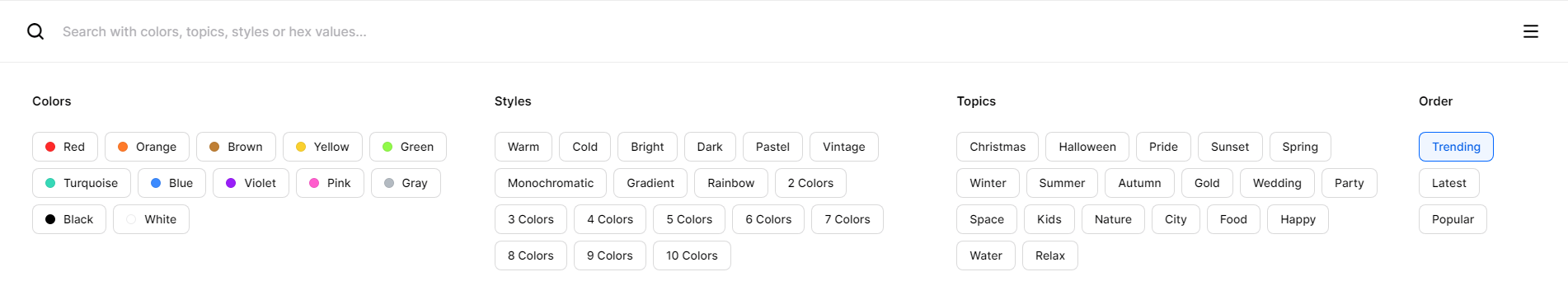The height and width of the screenshot is (300, 1568).
Task: Choose the Wedding topic tag
Action: coord(1277,183)
